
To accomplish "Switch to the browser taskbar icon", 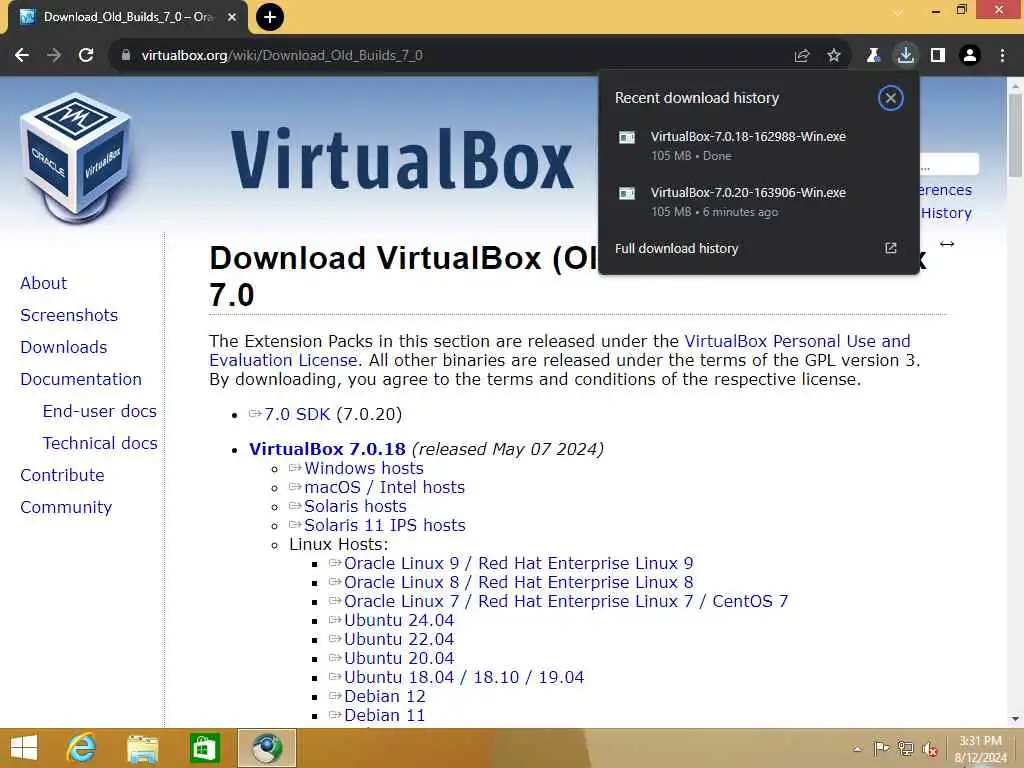I will 266,748.
